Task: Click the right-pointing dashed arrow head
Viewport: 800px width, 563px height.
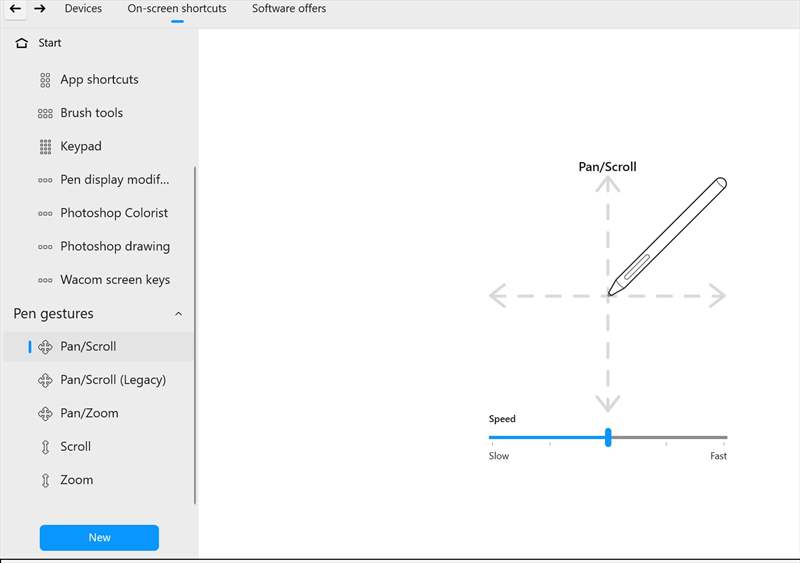Action: [718, 296]
